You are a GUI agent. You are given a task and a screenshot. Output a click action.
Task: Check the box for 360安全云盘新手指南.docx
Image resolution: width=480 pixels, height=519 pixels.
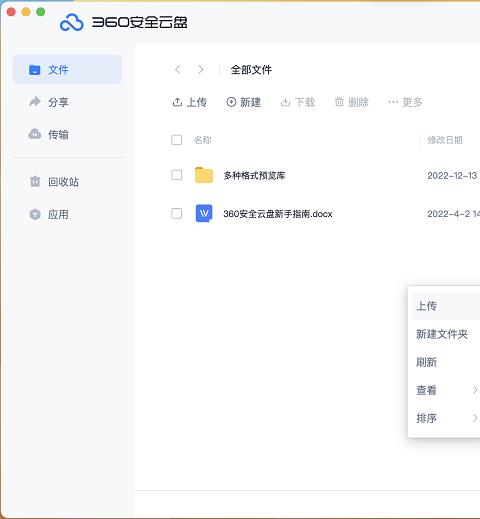coord(177,213)
